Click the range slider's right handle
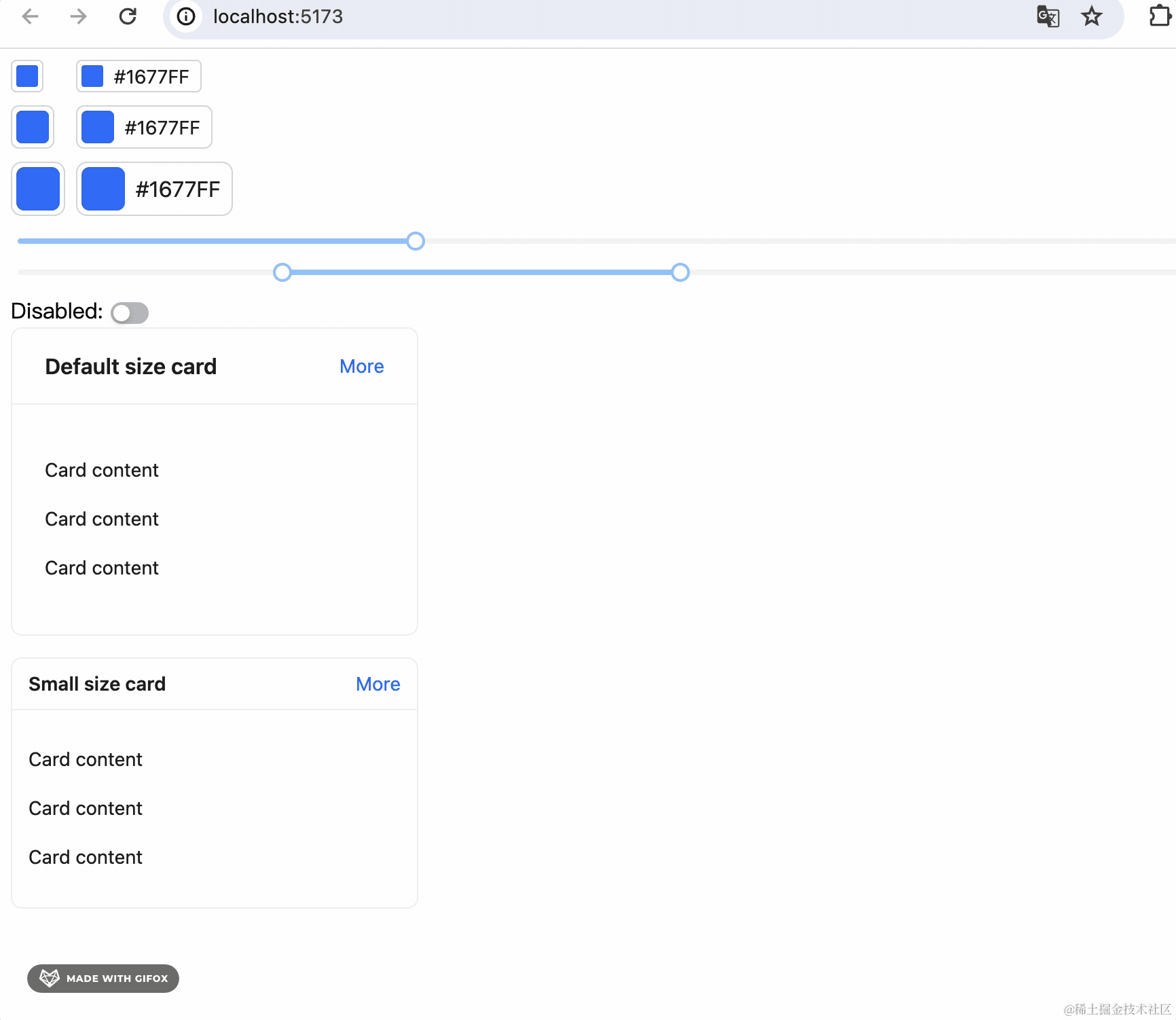 680,272
